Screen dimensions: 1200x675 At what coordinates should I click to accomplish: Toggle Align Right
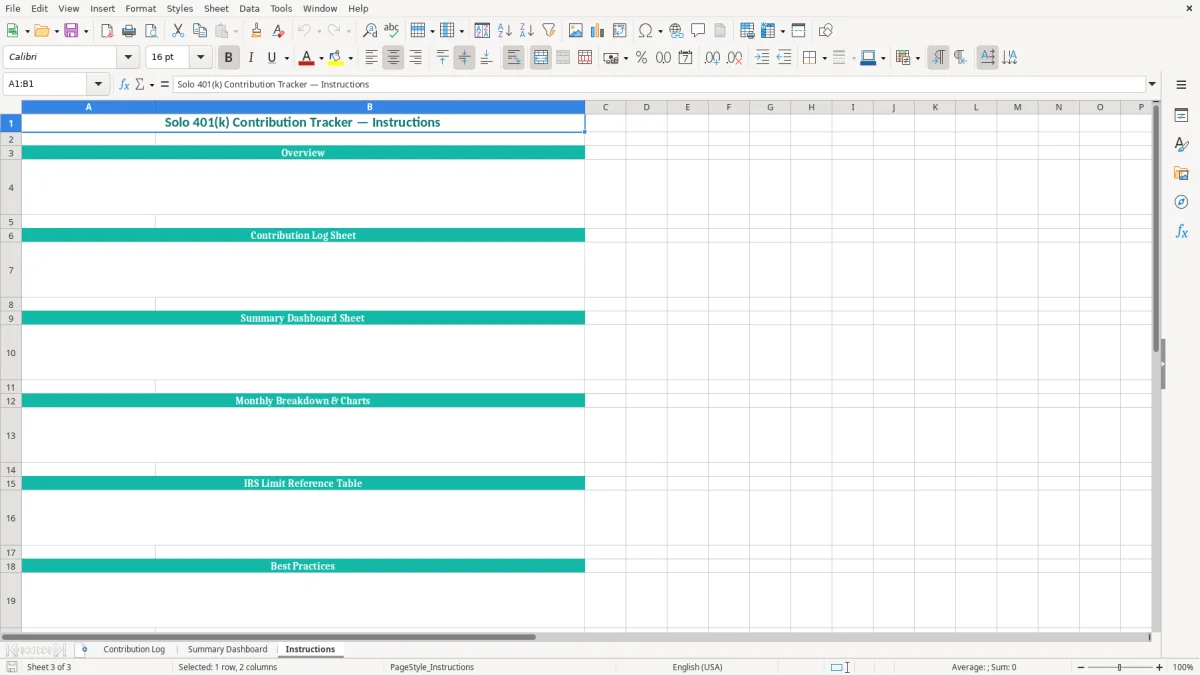pos(415,58)
